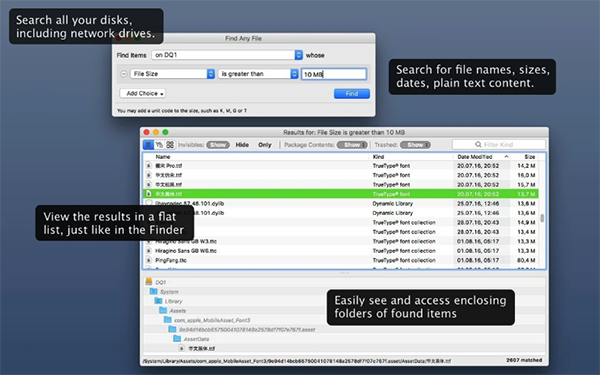Remove the File Size search criterion
This screenshot has height=375, width=600.
point(124,74)
